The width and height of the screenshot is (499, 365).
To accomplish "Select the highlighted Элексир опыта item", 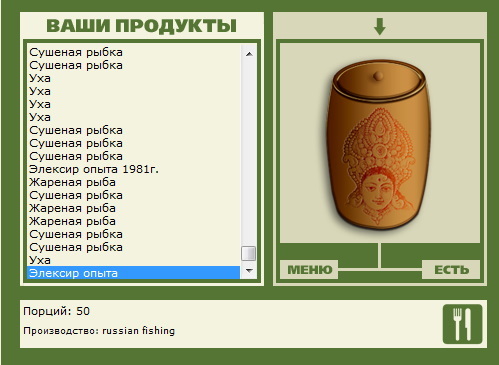I will [133, 273].
